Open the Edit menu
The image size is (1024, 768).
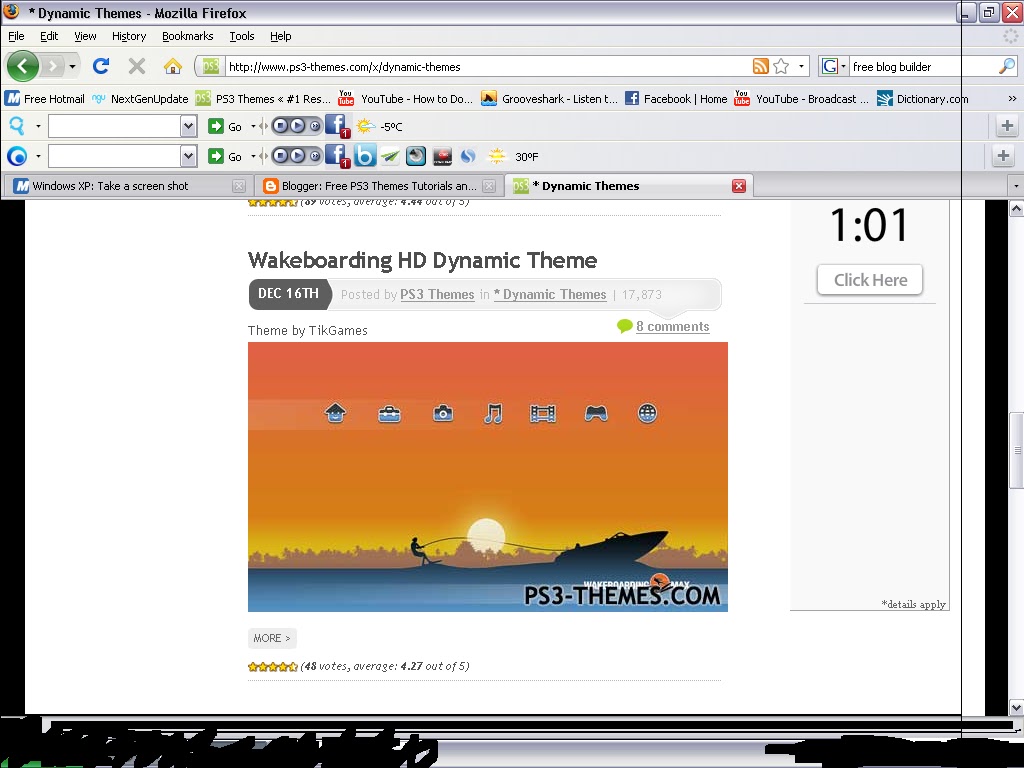(49, 36)
